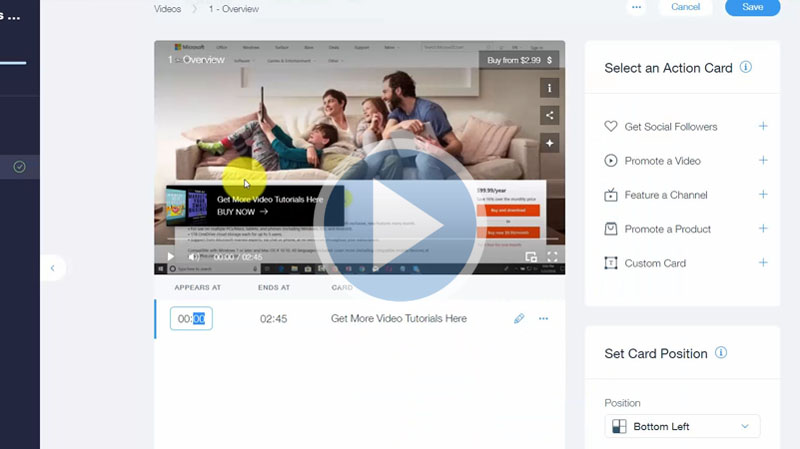The width and height of the screenshot is (800, 449).
Task: Edit the card with pencil icon
Action: (519, 319)
